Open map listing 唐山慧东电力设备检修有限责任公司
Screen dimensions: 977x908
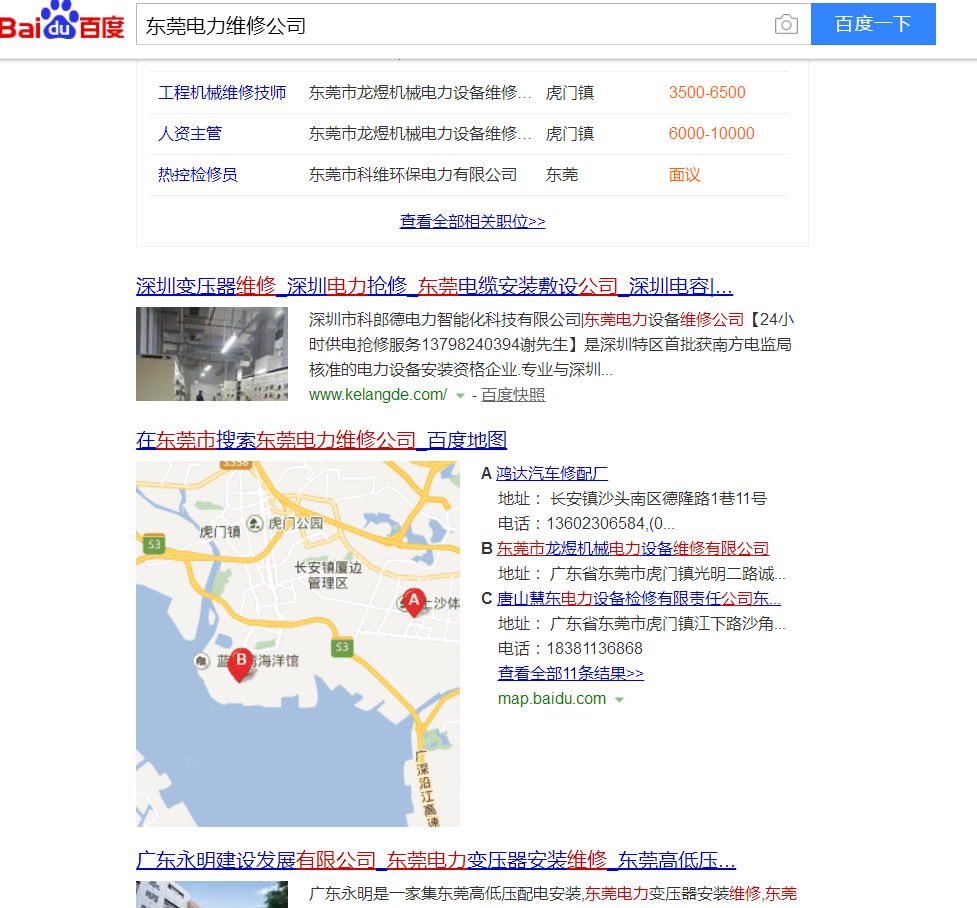639,598
